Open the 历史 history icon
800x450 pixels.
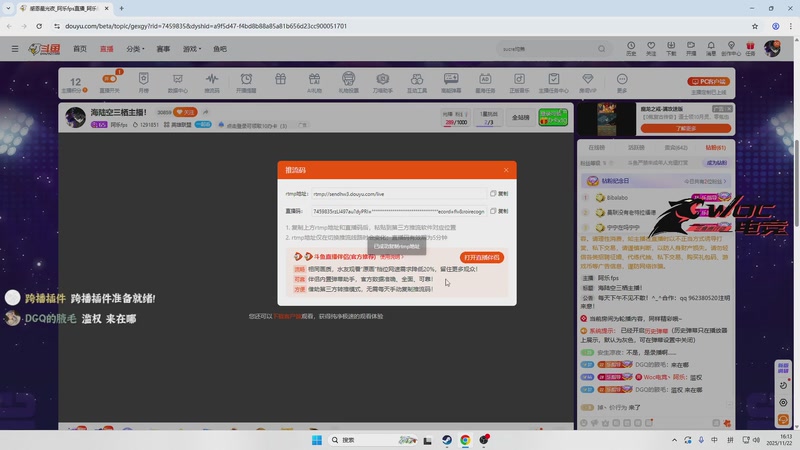point(631,46)
